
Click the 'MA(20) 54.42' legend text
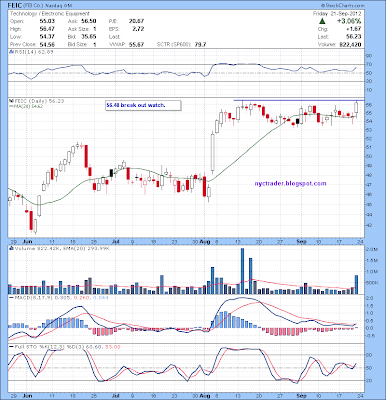[28, 106]
